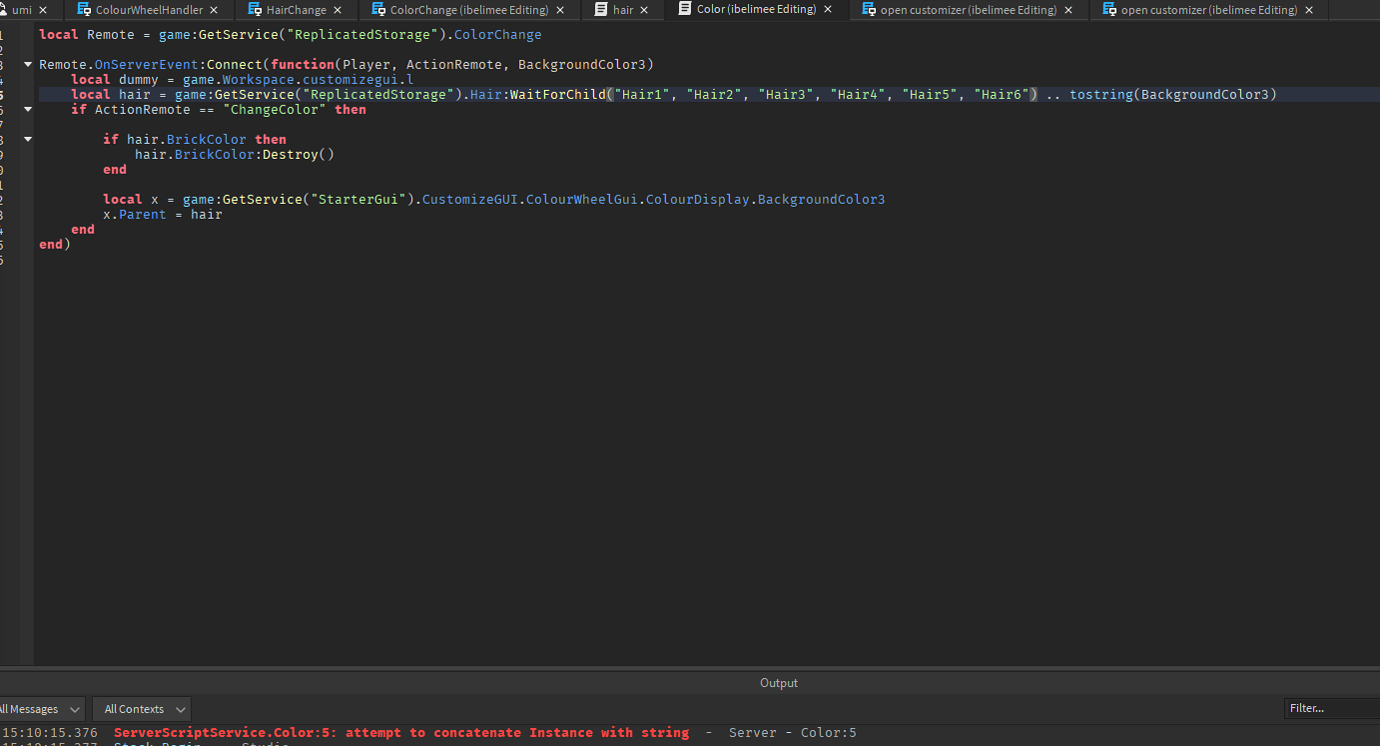Switch to ColorChange (ibelimee Editing) tab
This screenshot has height=746, width=1380.
[x=469, y=10]
